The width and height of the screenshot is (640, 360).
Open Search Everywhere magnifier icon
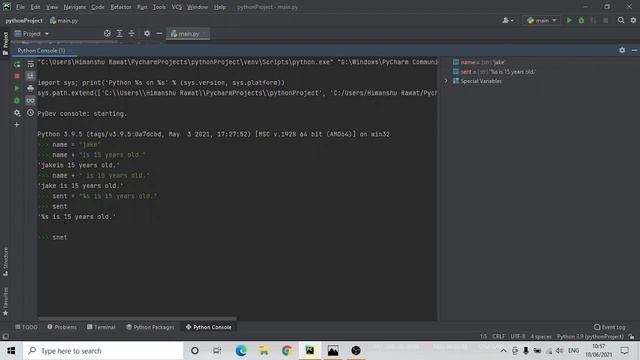621,20
